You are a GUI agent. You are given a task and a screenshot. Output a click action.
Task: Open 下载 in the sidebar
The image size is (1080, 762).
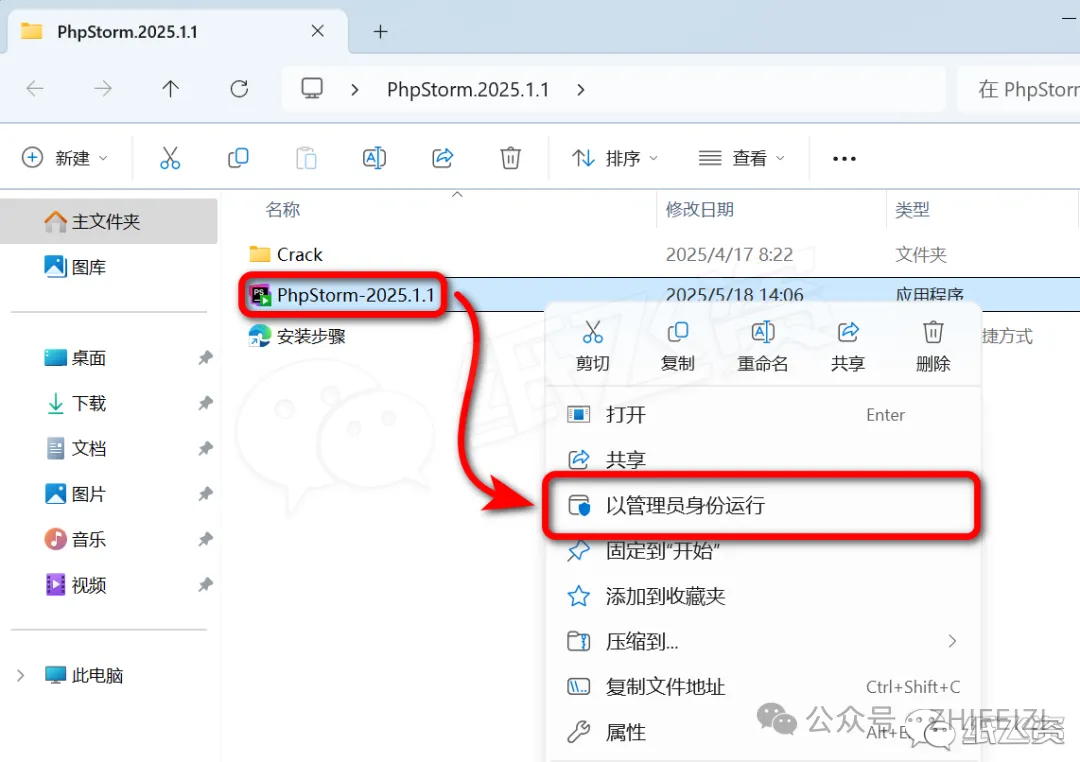[x=75, y=403]
